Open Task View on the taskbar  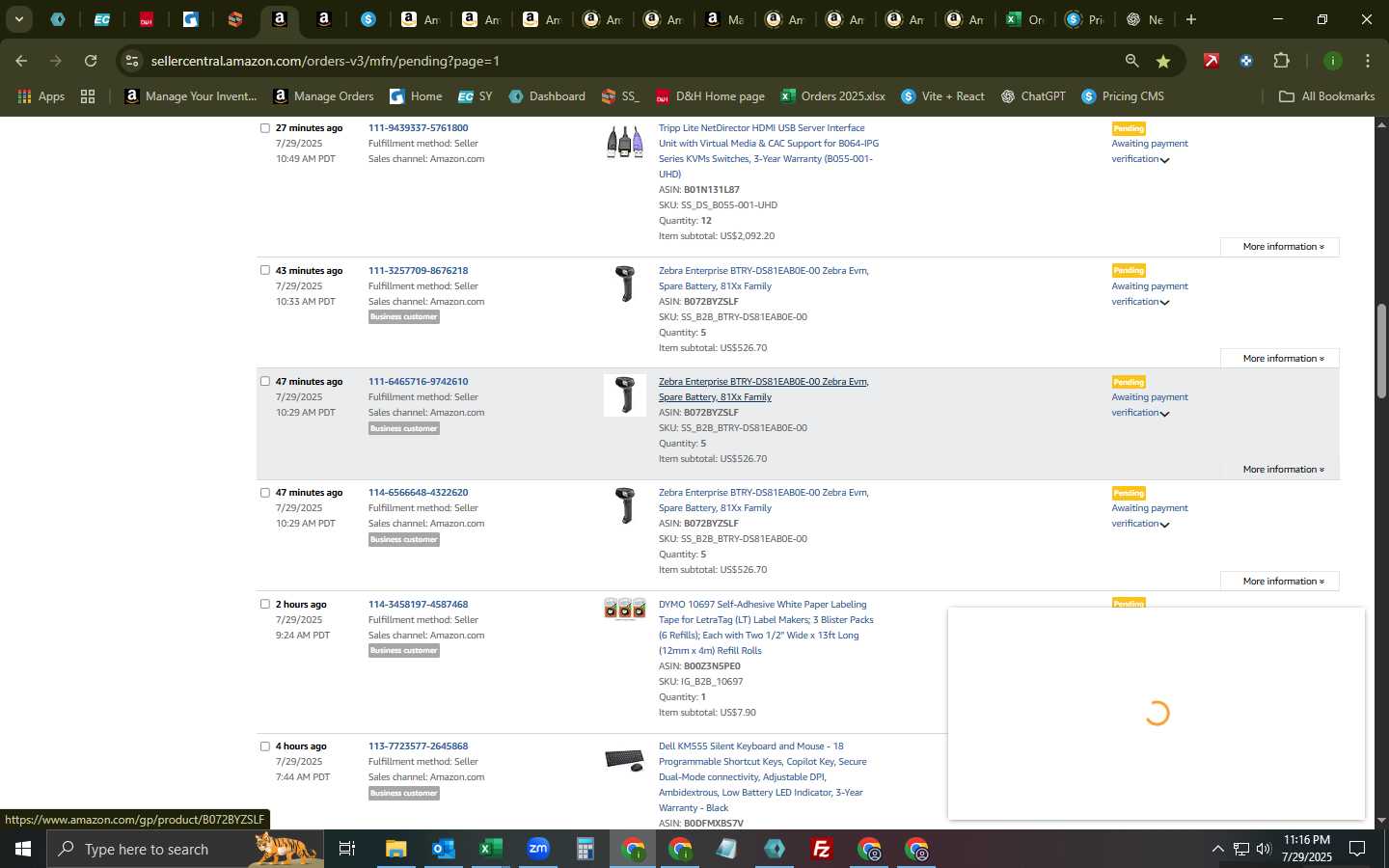coord(346,849)
